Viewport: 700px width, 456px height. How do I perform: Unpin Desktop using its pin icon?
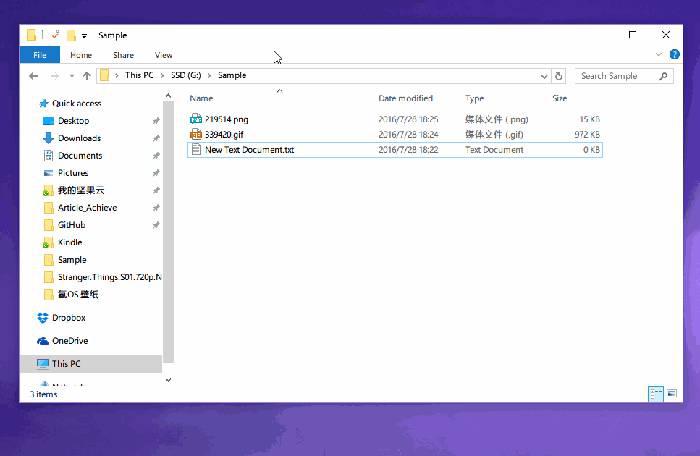point(156,121)
